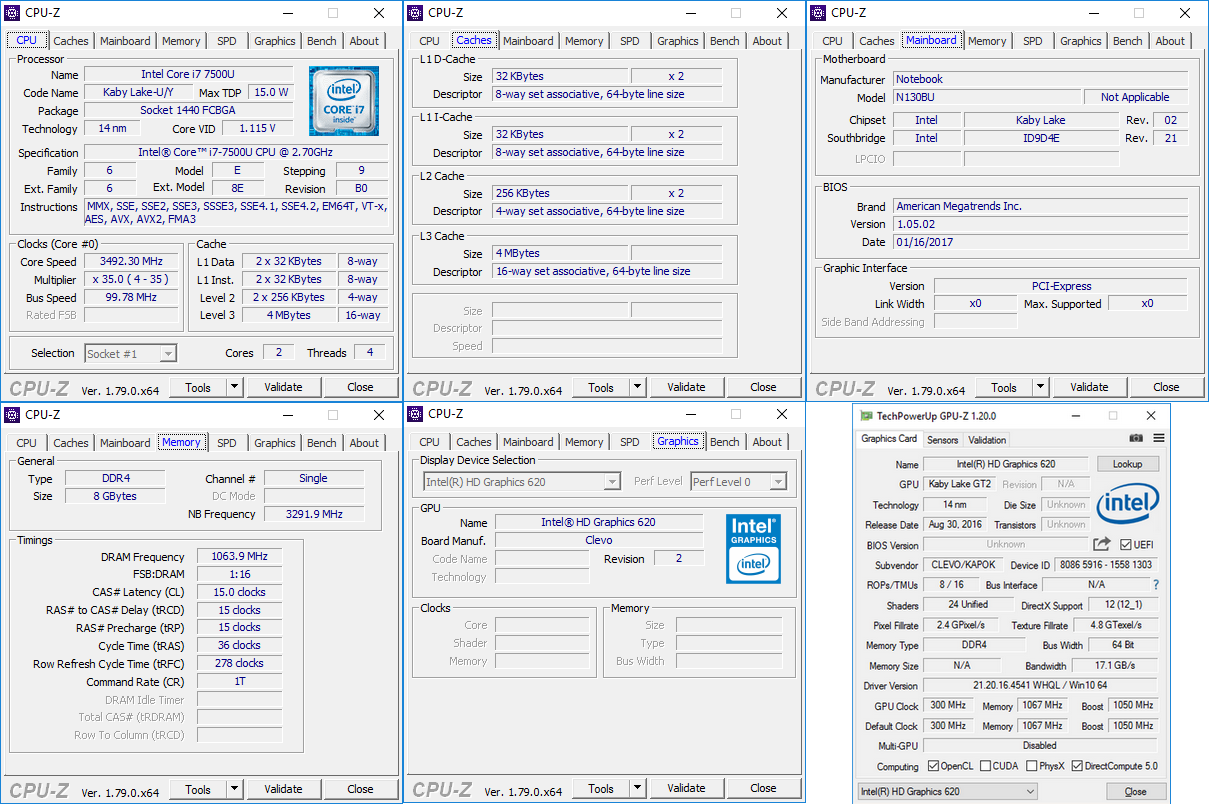Viewport: 1210px width, 804px height.
Task: Open CPU tab in CPU-Z window showing Timings
Action: [x=27, y=443]
